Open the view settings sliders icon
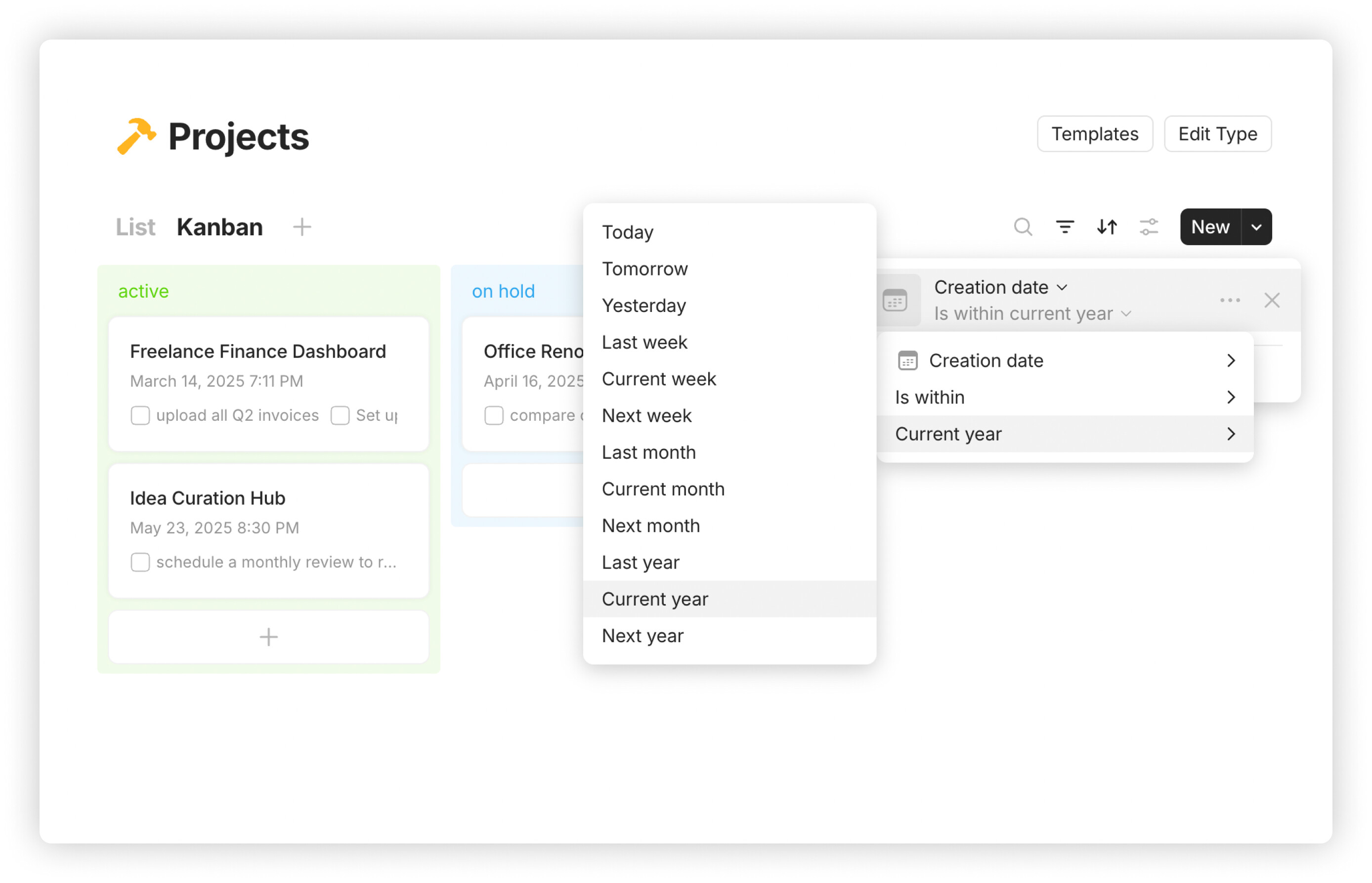The height and width of the screenshot is (883, 1372). point(1149,227)
